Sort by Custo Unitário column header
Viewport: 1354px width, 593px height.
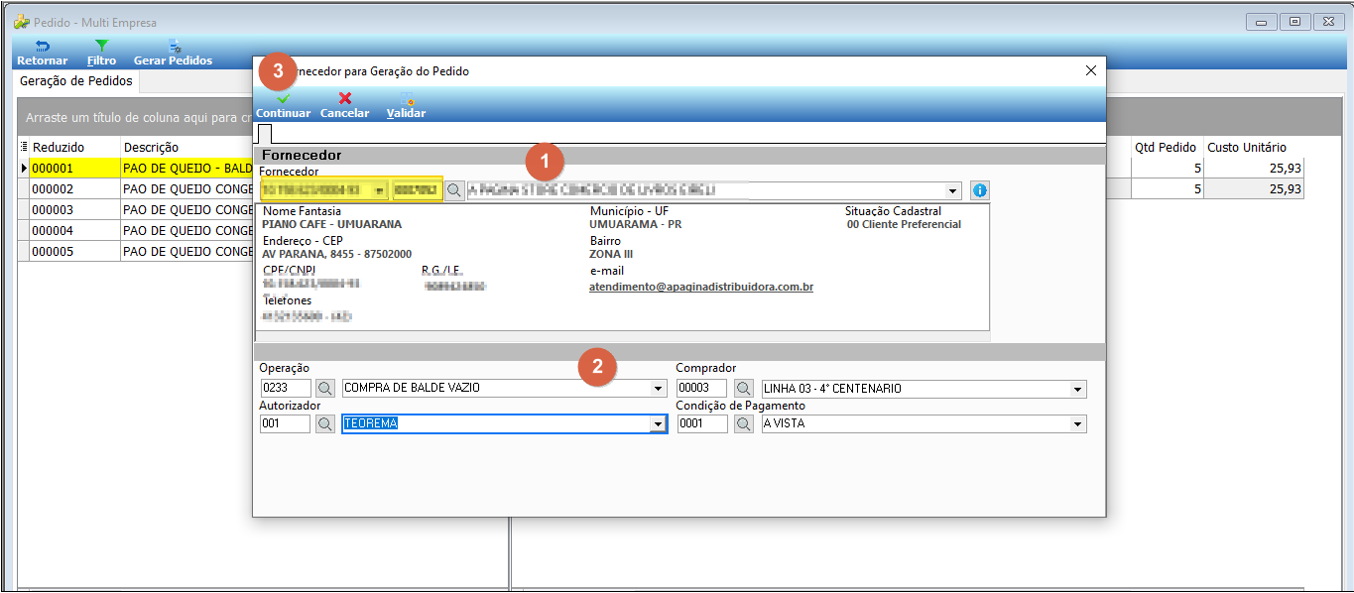[1254, 147]
